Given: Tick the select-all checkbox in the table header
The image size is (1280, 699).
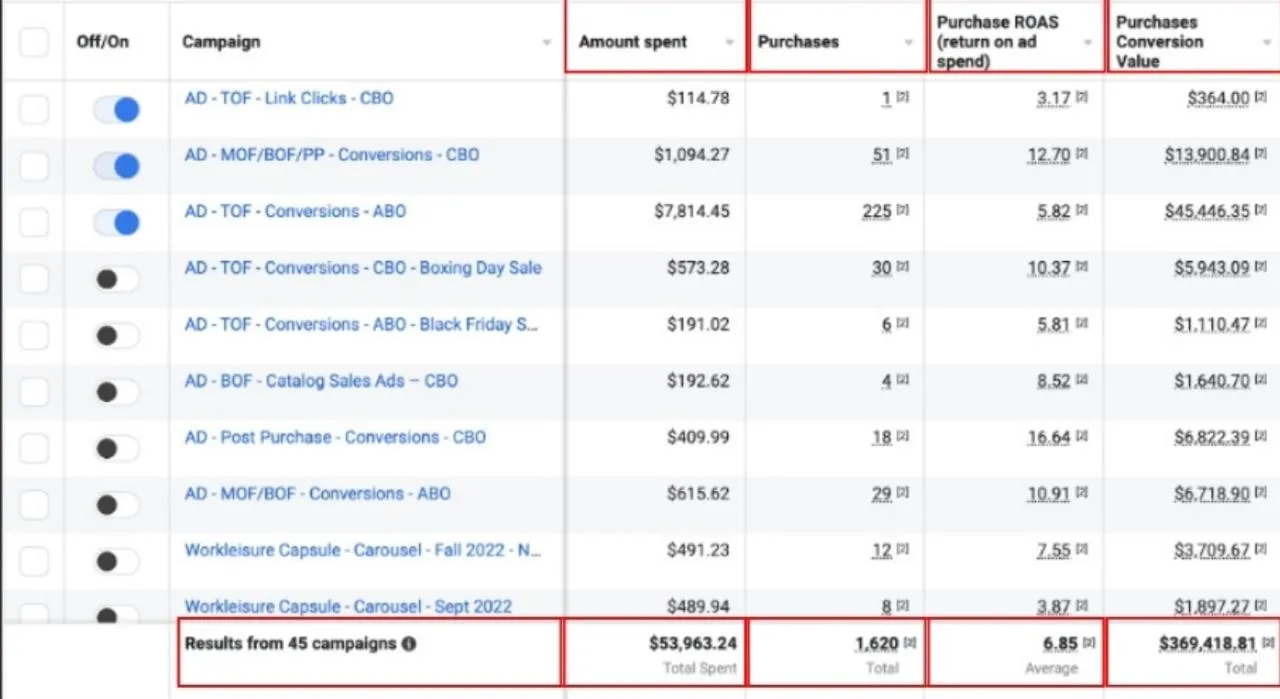Looking at the screenshot, I should pyautogui.click(x=33, y=42).
